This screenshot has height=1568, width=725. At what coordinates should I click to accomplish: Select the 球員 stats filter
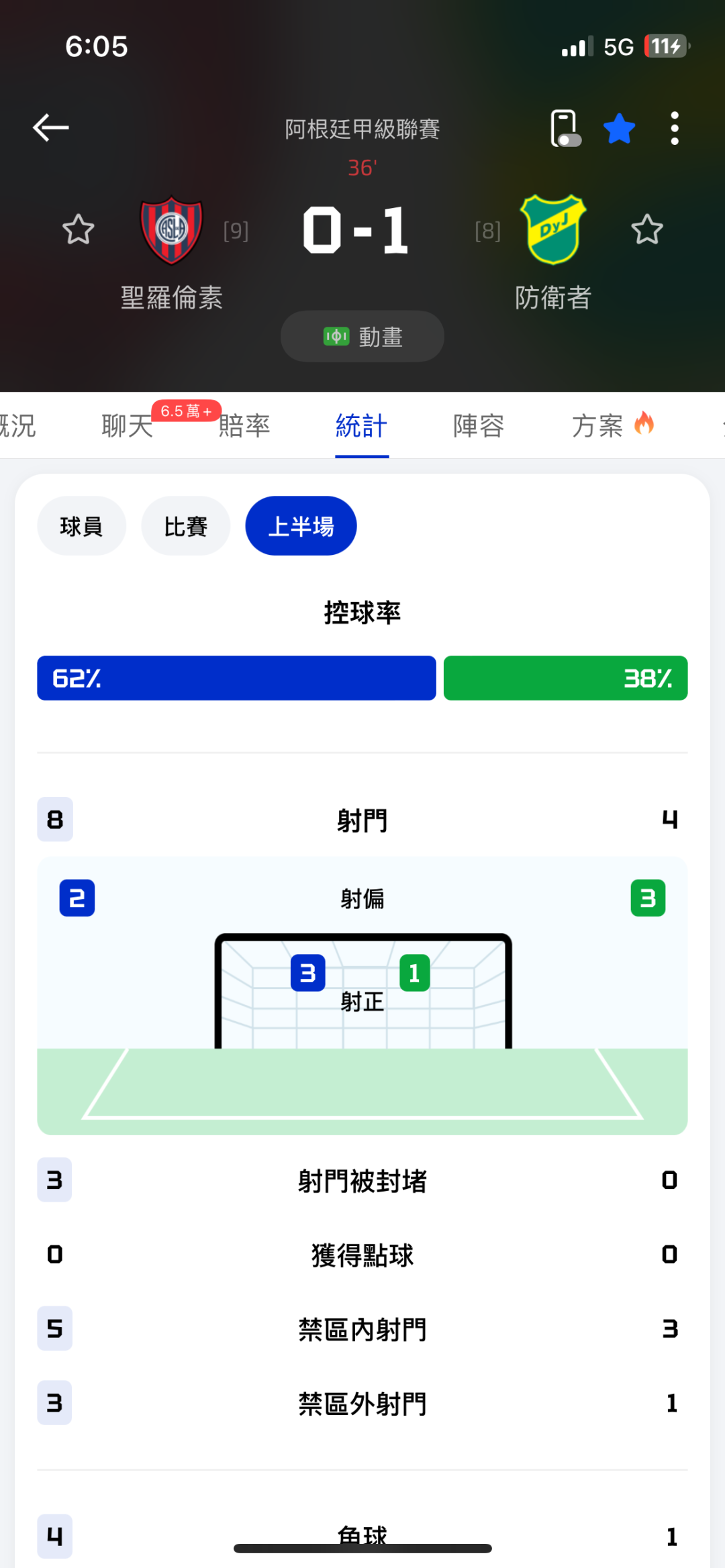click(x=81, y=526)
